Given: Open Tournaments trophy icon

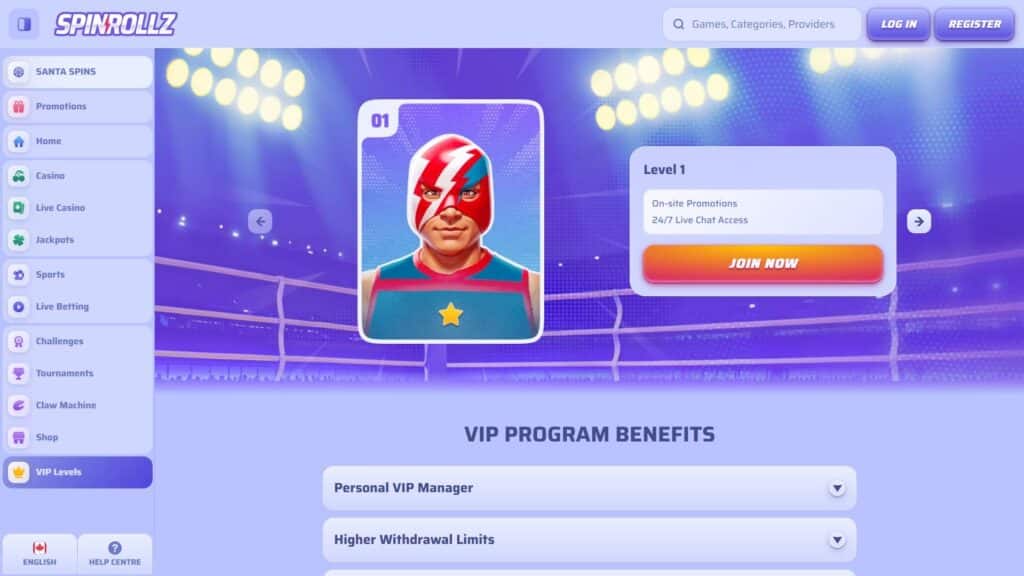Looking at the screenshot, I should (x=19, y=373).
